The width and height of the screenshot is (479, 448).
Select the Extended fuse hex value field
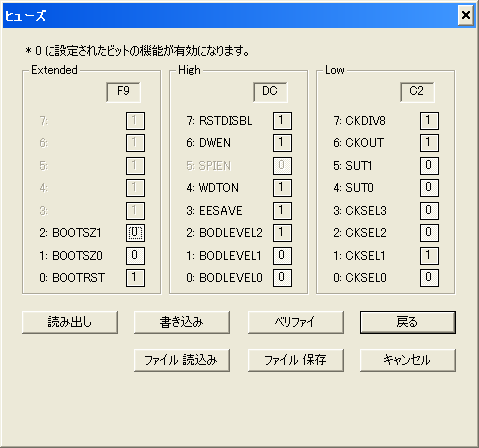pos(123,92)
